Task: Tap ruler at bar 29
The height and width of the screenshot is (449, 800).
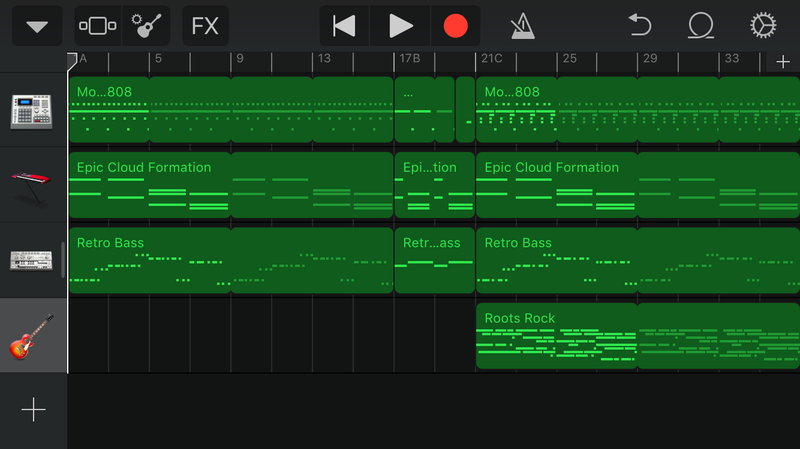Action: click(650, 59)
